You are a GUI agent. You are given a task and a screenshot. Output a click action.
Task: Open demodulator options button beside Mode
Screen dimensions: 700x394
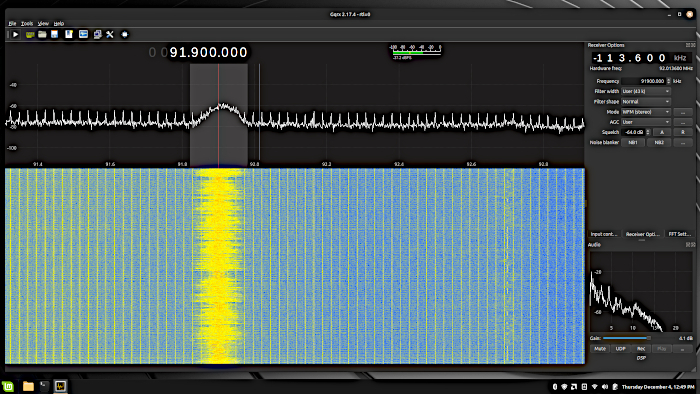[683, 112]
